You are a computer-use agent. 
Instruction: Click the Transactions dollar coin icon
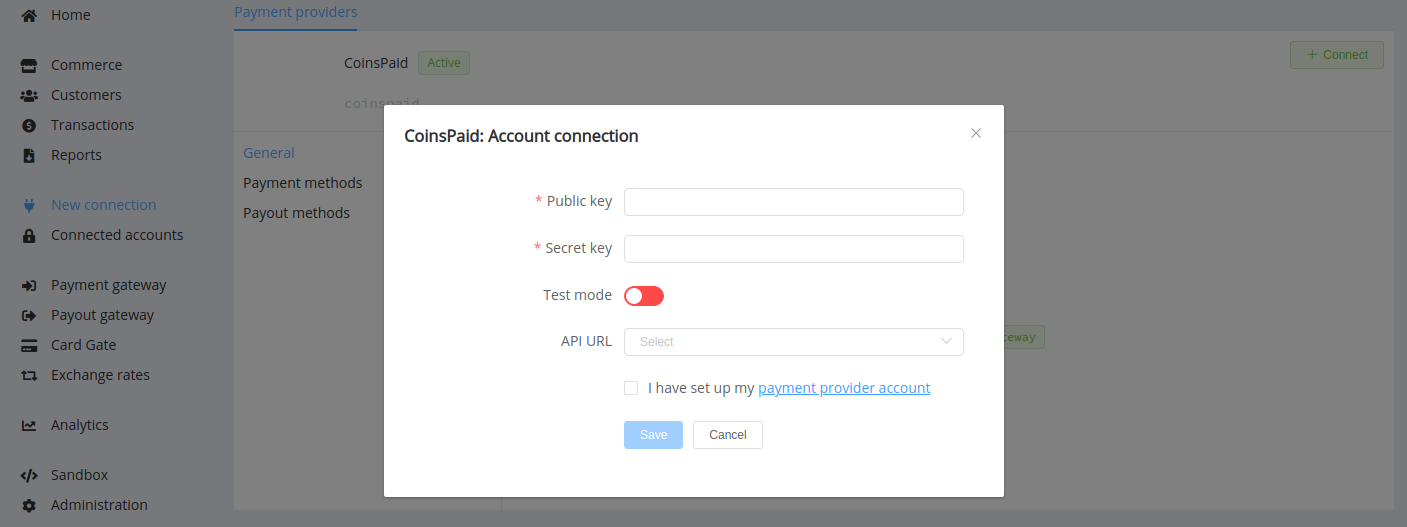[x=29, y=125]
